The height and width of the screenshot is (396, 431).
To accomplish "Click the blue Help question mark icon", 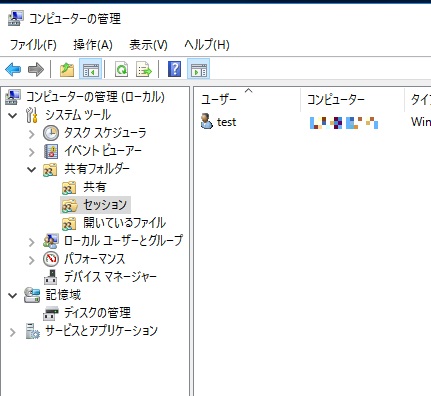I will pyautogui.click(x=174, y=69).
